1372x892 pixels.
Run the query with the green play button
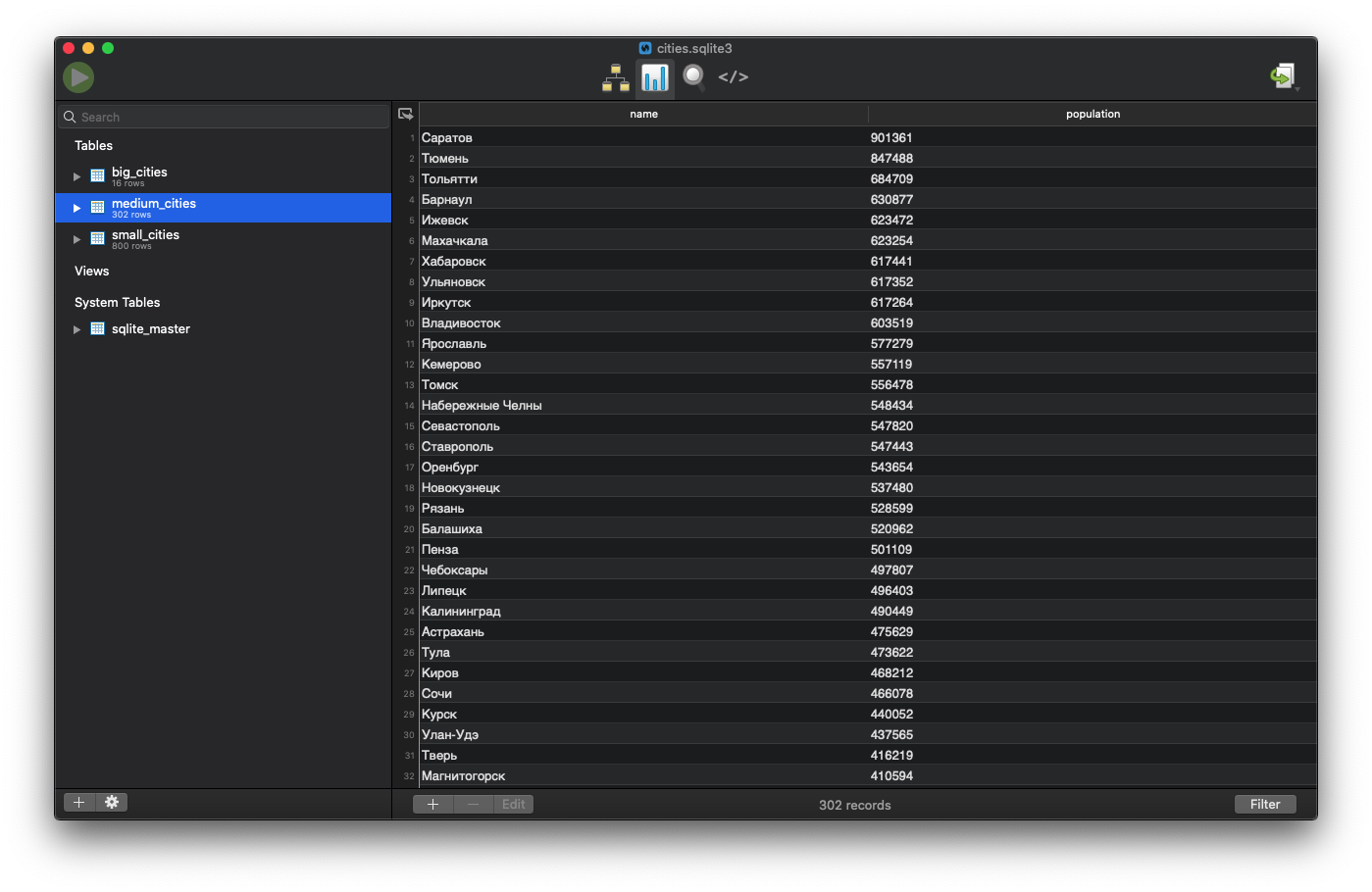point(78,76)
